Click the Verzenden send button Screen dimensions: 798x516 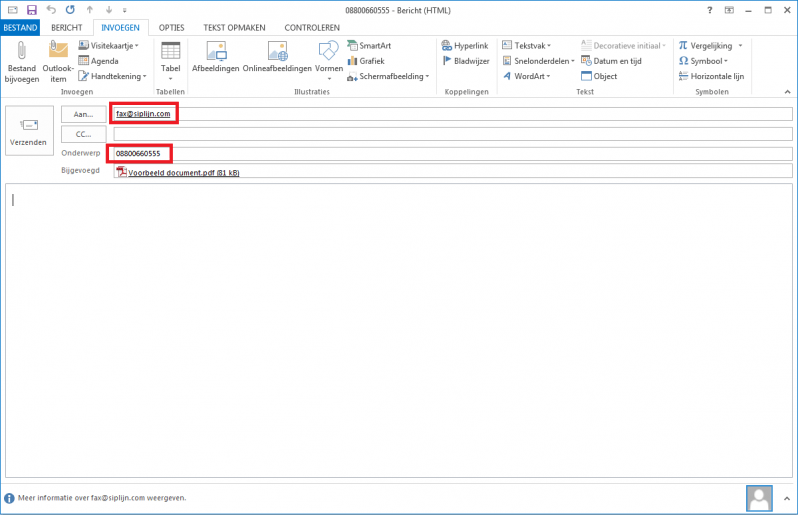29,130
